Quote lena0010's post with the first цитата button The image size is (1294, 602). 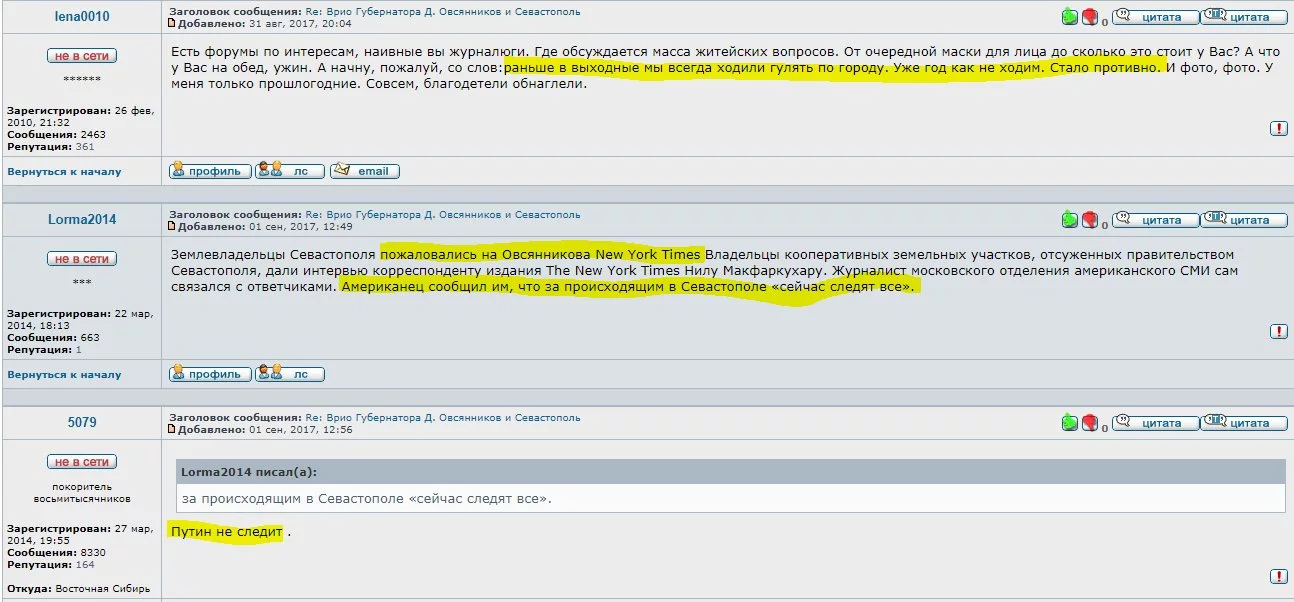point(1154,17)
